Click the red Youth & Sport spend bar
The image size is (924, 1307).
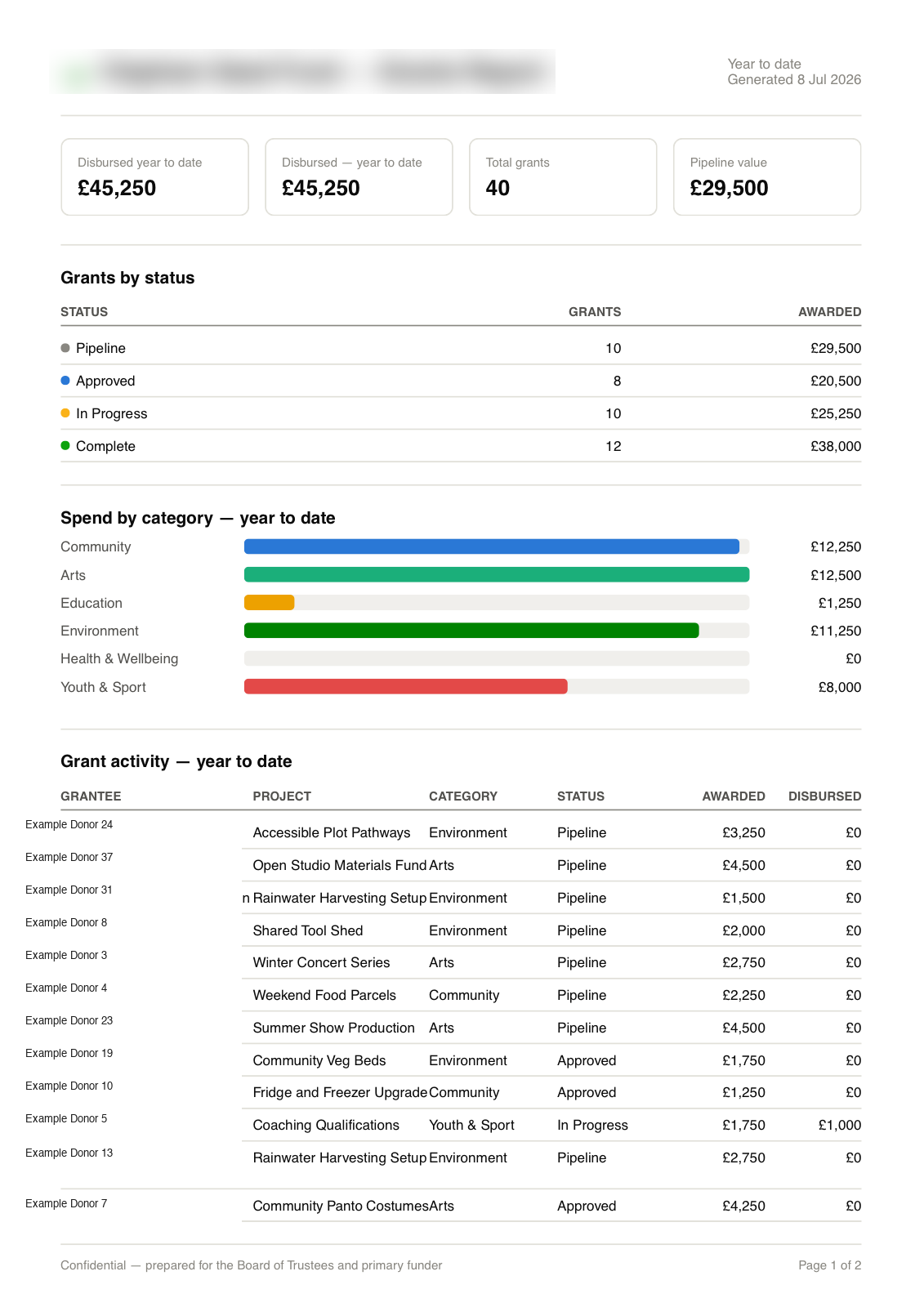click(x=406, y=687)
